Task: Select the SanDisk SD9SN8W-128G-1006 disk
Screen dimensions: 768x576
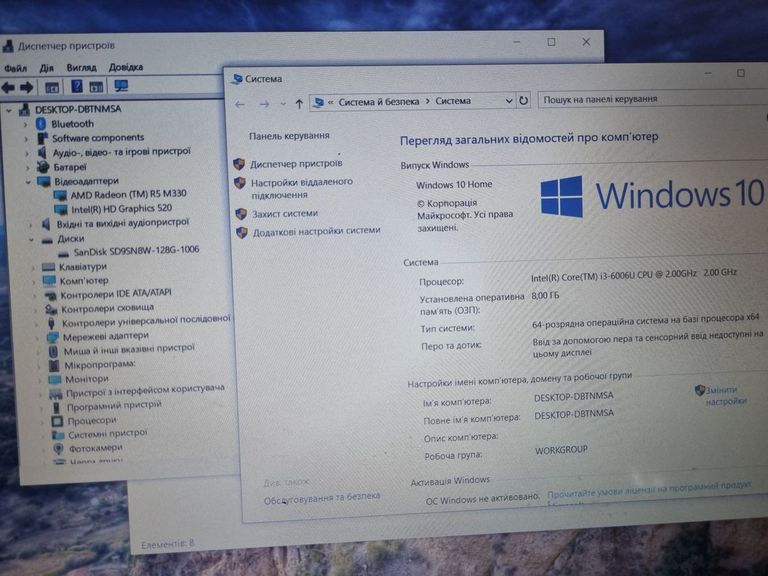Action: click(x=136, y=251)
